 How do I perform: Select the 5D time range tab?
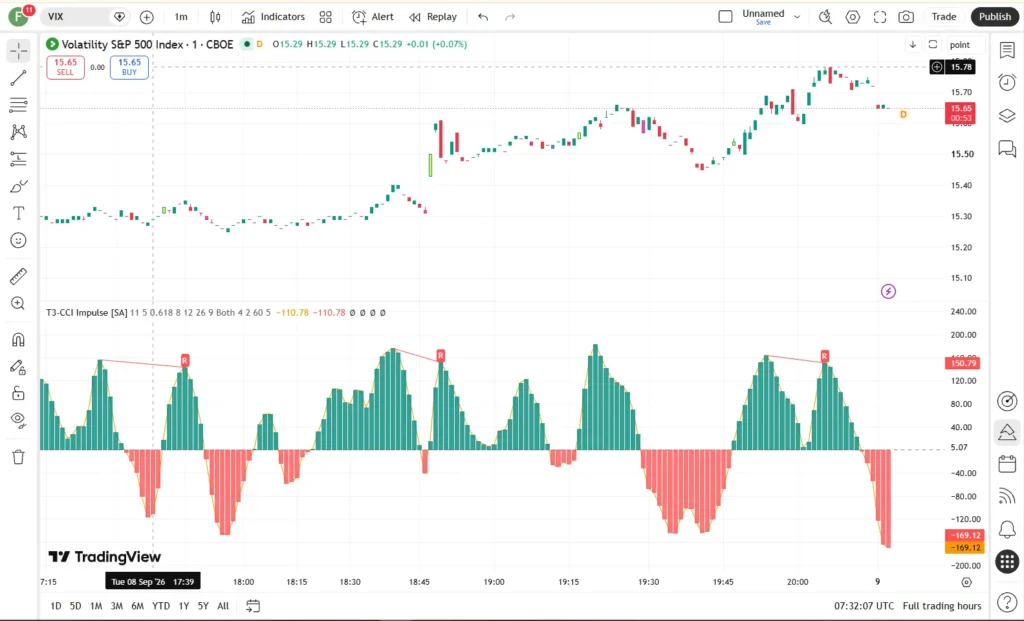[x=76, y=606]
